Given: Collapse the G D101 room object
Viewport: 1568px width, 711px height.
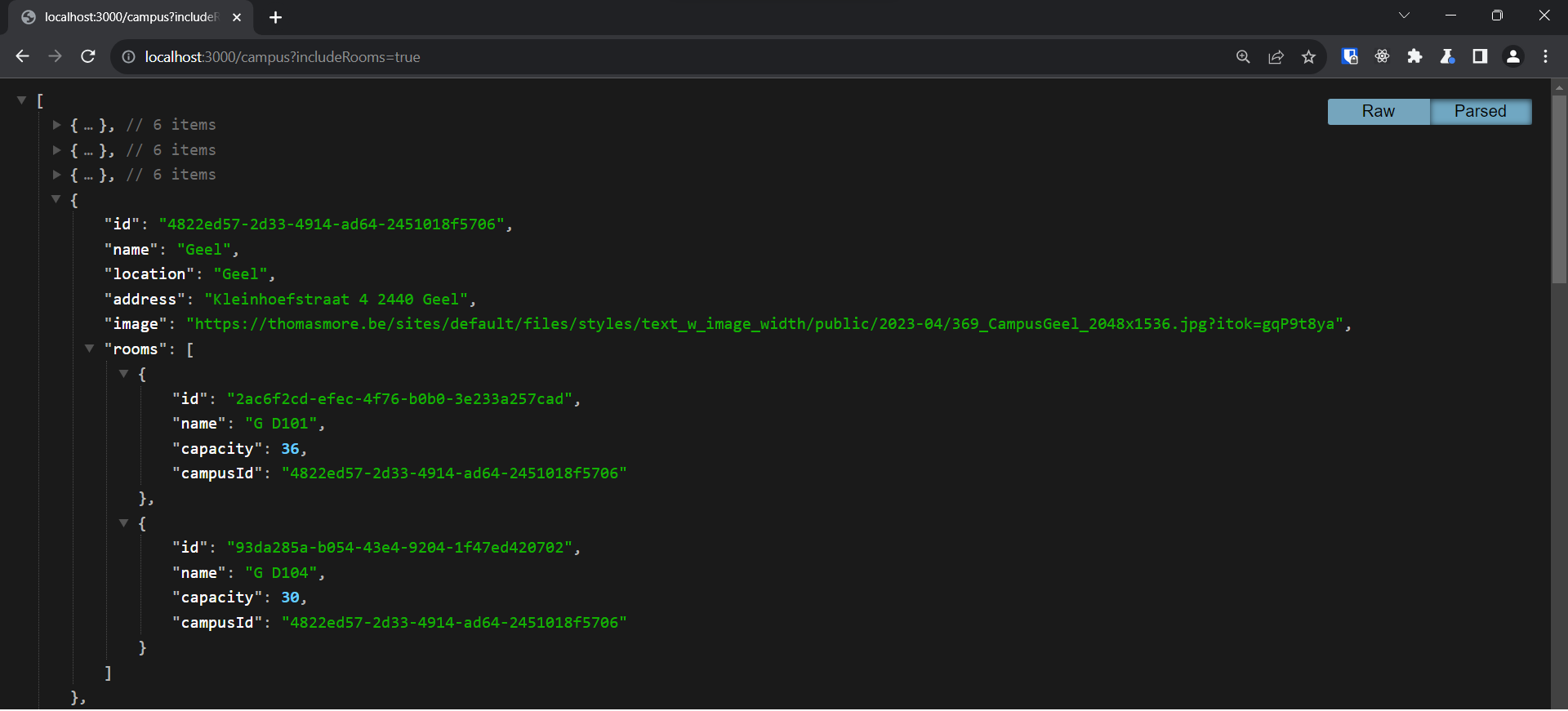Looking at the screenshot, I should click(124, 374).
